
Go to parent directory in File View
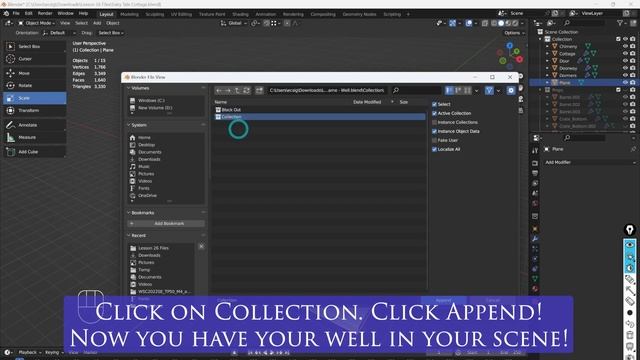[x=237, y=90]
